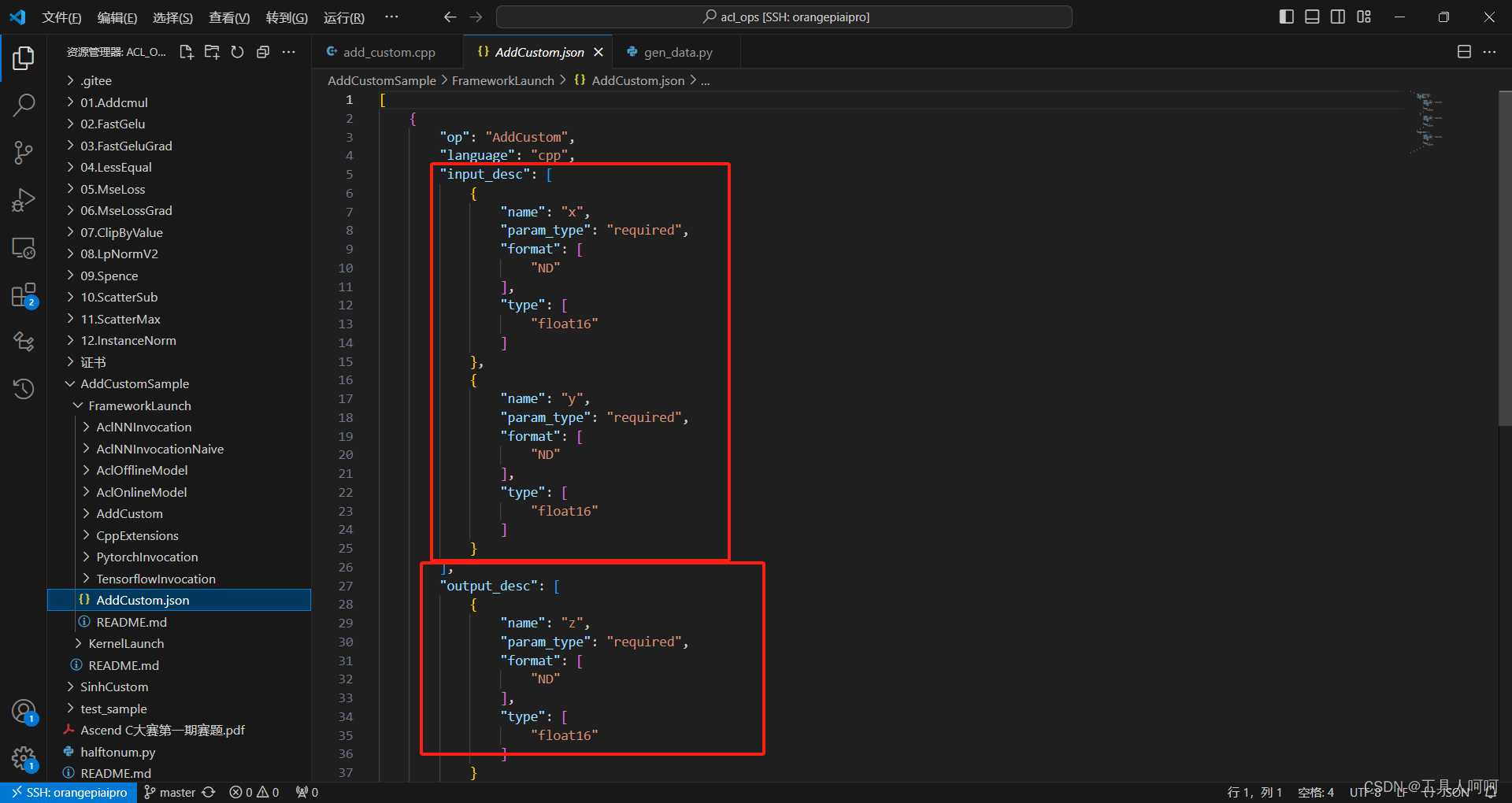Open the overflow menu after 运行(R)
This screenshot has width=1512, height=803.
click(x=391, y=17)
